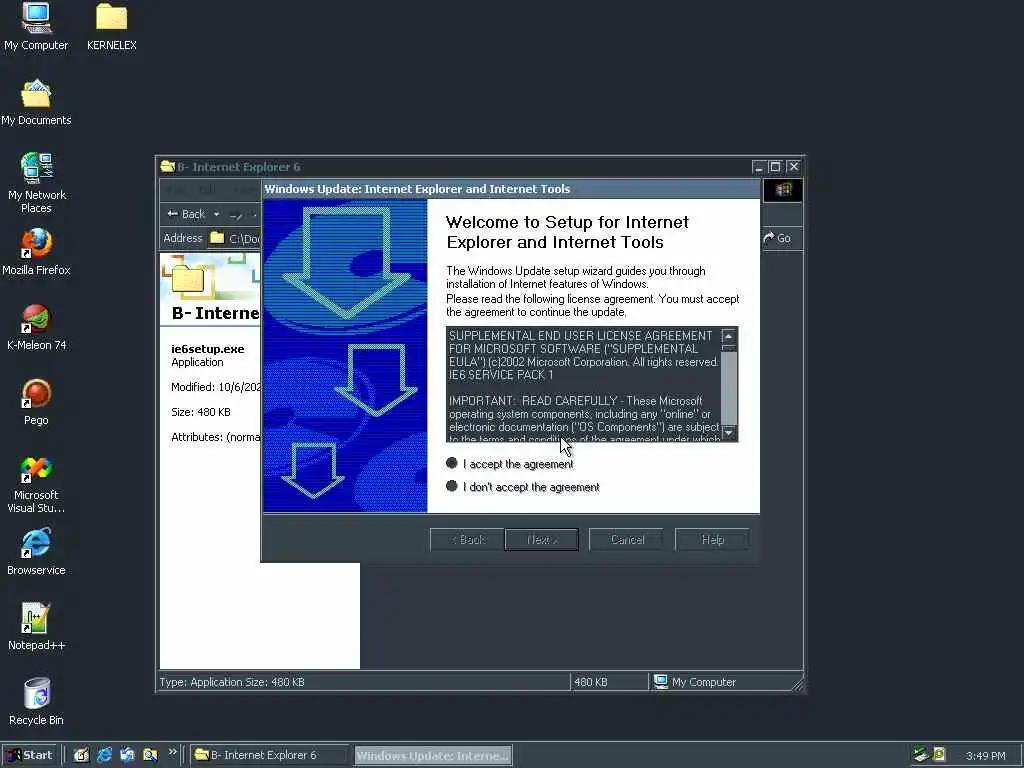Click the Next button in setup wizard
This screenshot has height=768, width=1024.
tap(541, 539)
